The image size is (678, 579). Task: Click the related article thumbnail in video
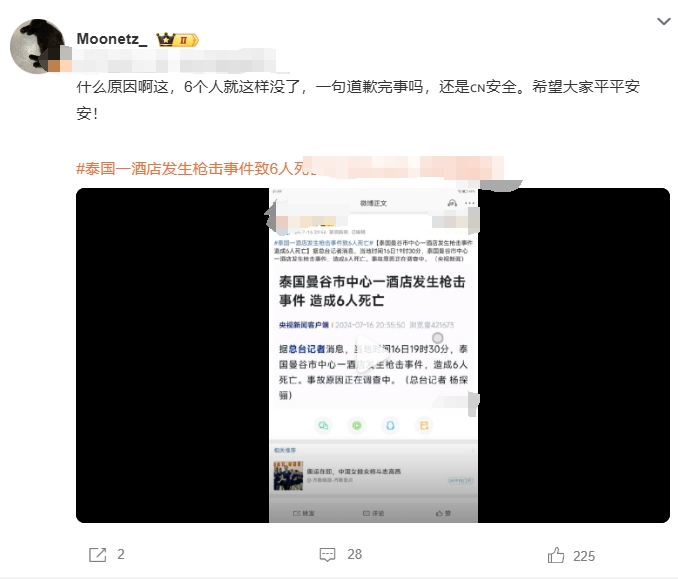[x=288, y=476]
